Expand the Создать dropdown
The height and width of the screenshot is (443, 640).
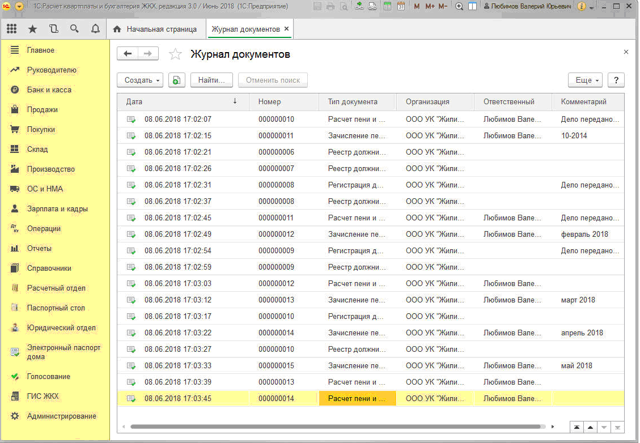(141, 80)
